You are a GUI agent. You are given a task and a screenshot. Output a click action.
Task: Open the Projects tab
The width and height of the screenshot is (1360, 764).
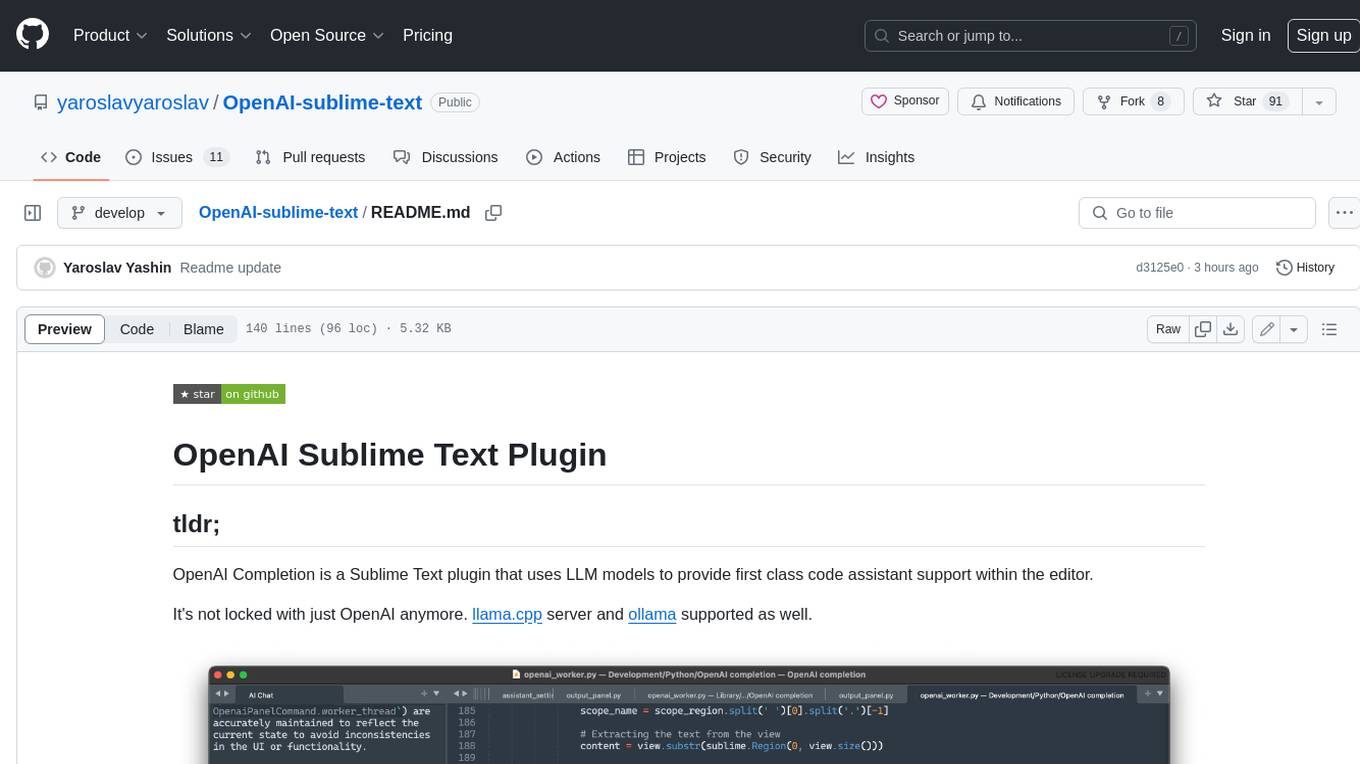click(x=666, y=157)
